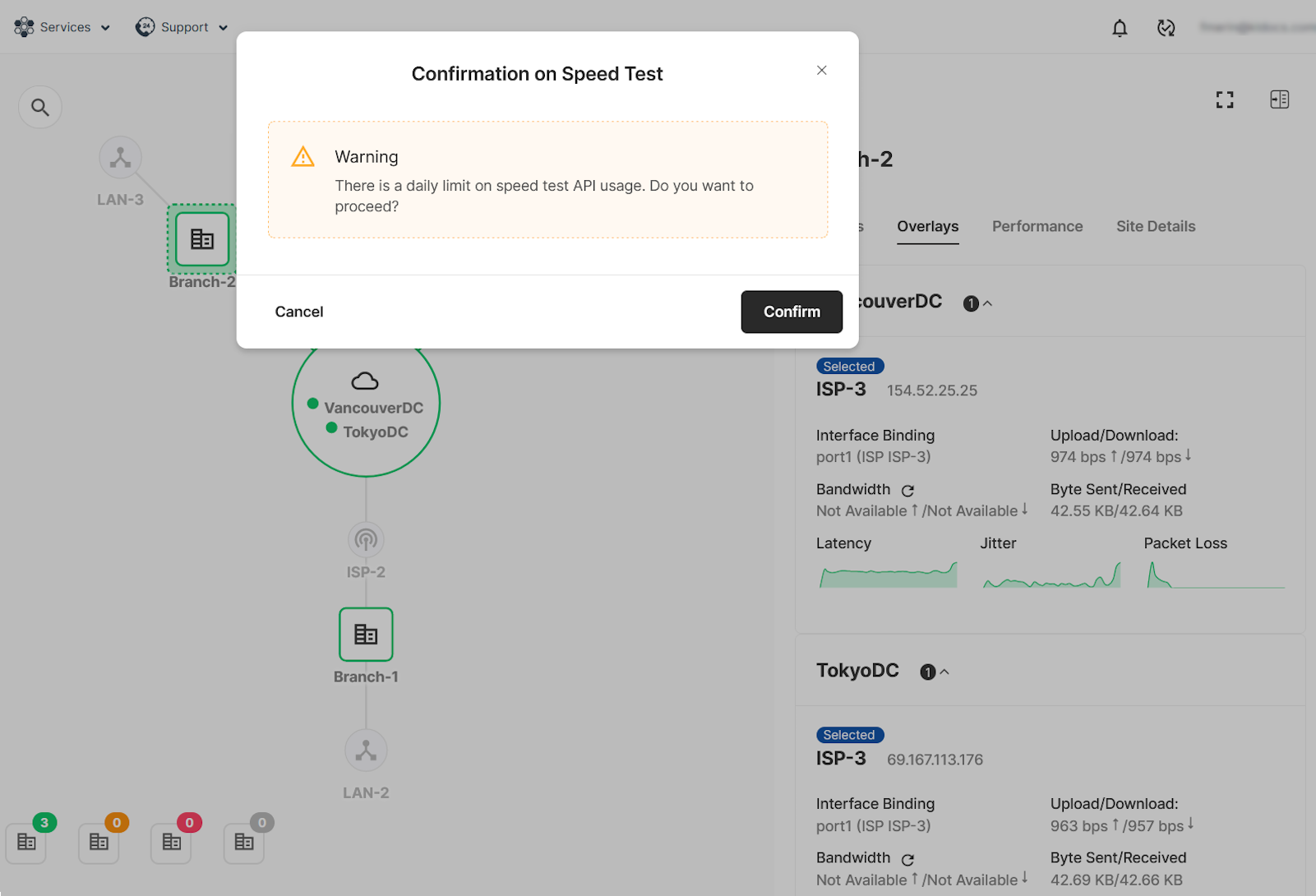The width and height of the screenshot is (1316, 896).
Task: Open the Support dropdown
Action: (x=182, y=27)
